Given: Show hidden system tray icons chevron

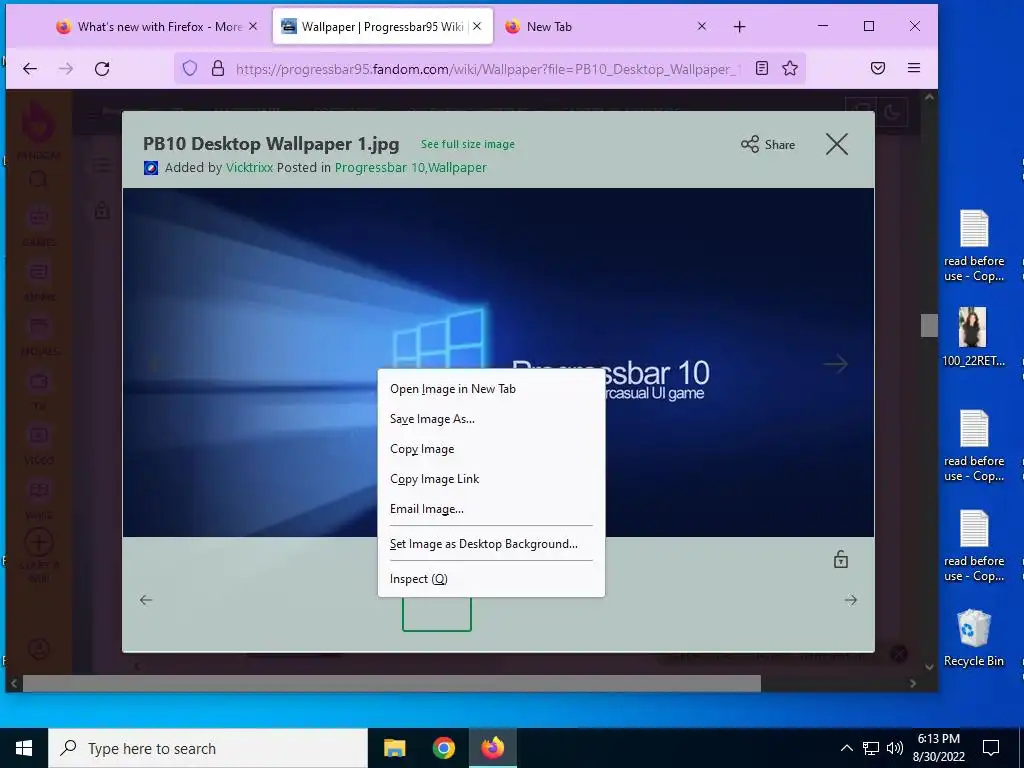Looking at the screenshot, I should tap(846, 748).
